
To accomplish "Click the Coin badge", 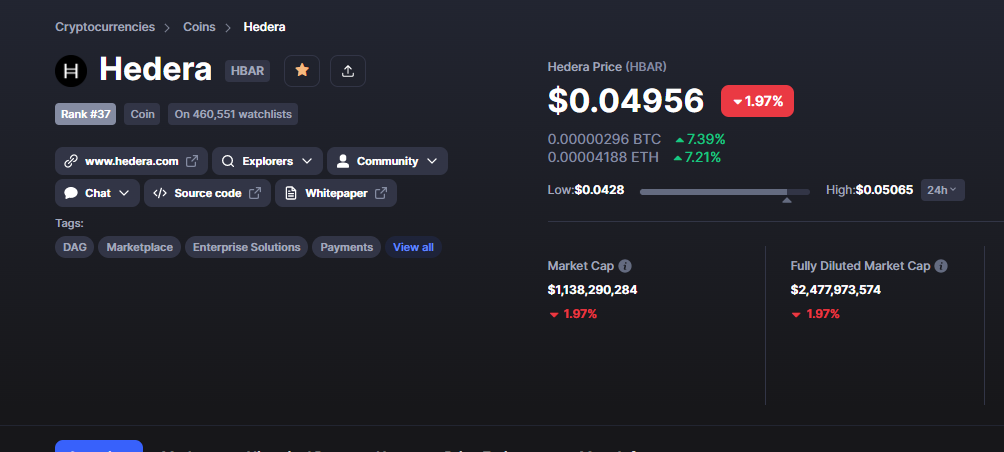I will (143, 114).
